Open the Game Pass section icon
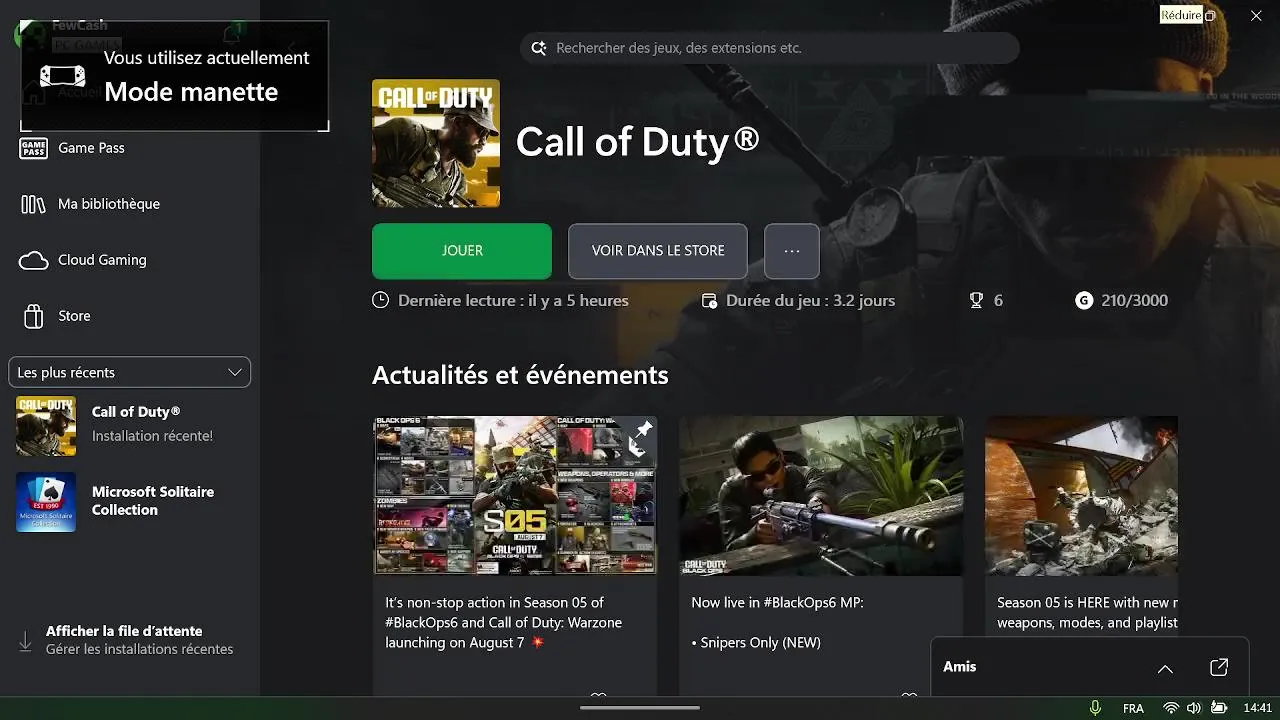The width and height of the screenshot is (1280, 720). (x=33, y=148)
